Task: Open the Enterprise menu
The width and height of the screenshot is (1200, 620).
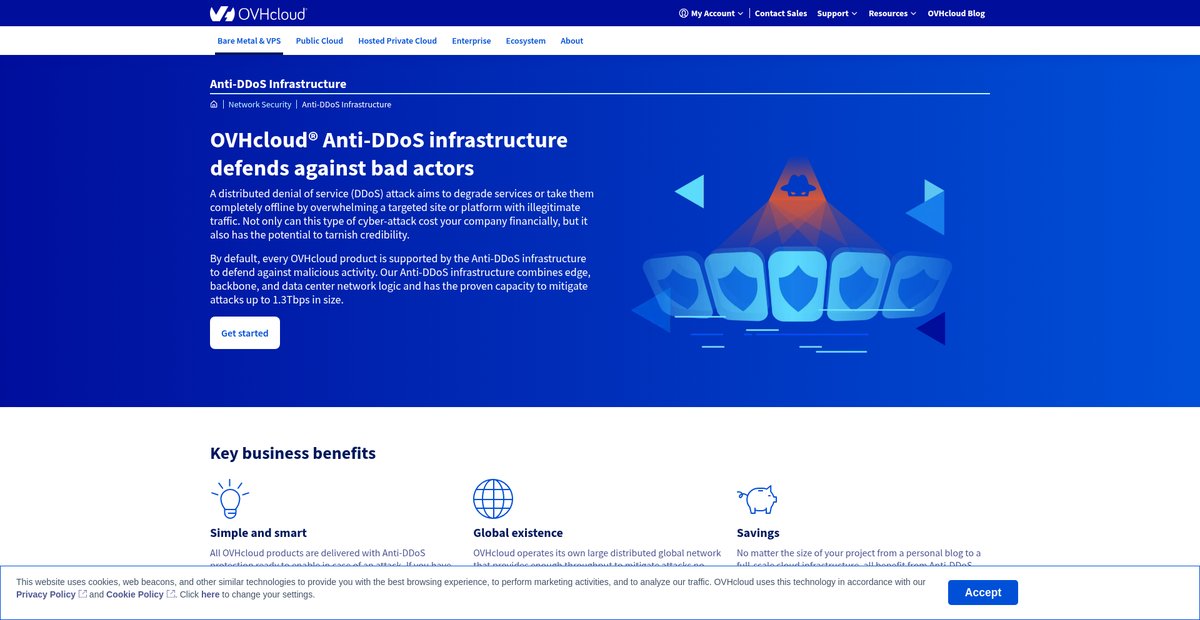Action: point(471,41)
